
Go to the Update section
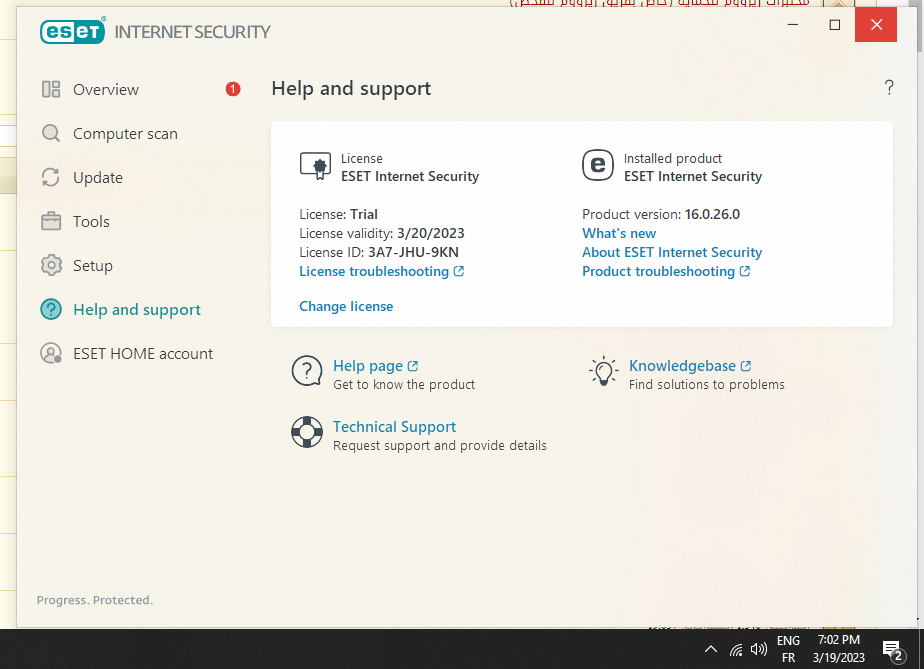coord(98,177)
